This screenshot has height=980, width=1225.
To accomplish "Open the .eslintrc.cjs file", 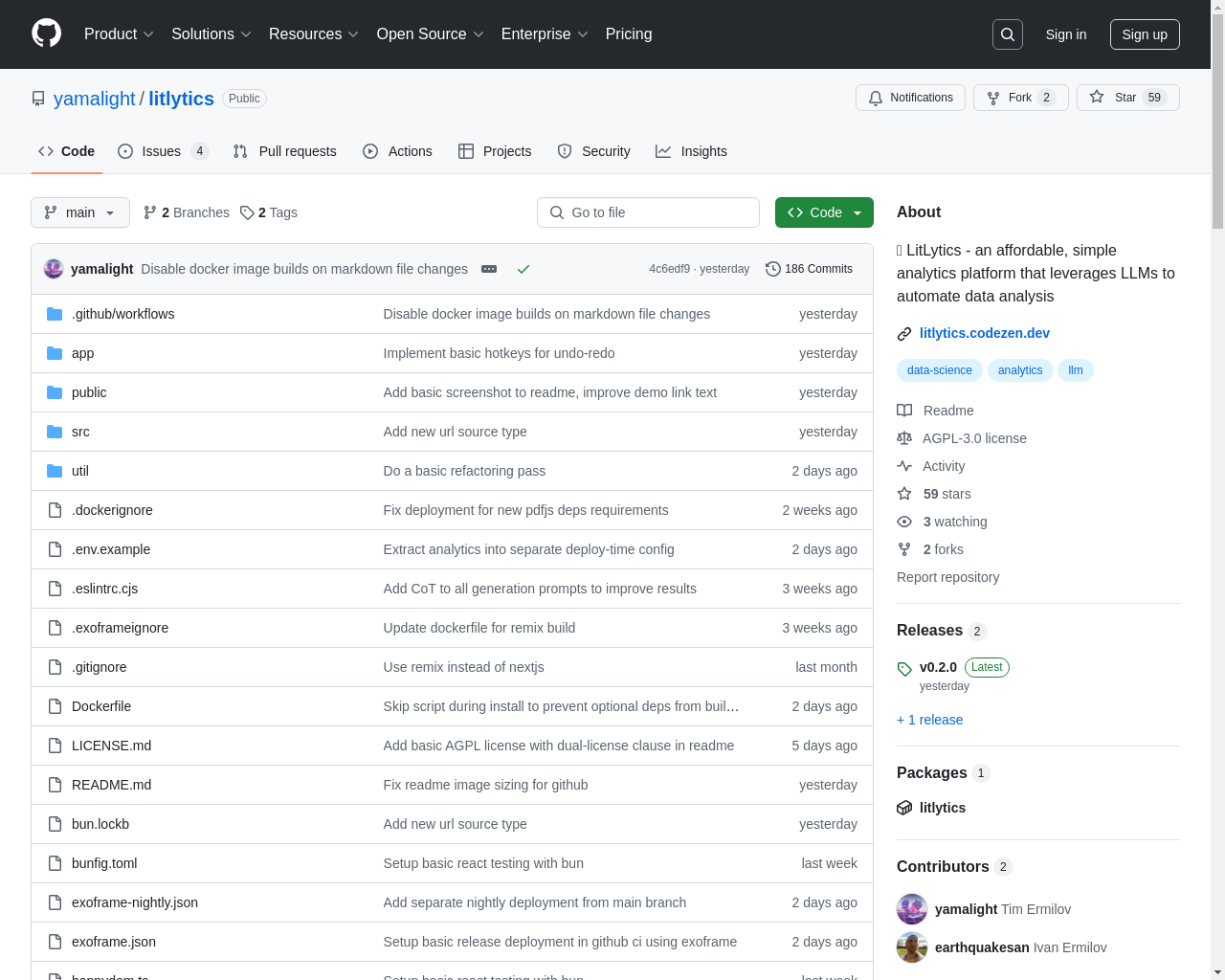I will click(104, 589).
